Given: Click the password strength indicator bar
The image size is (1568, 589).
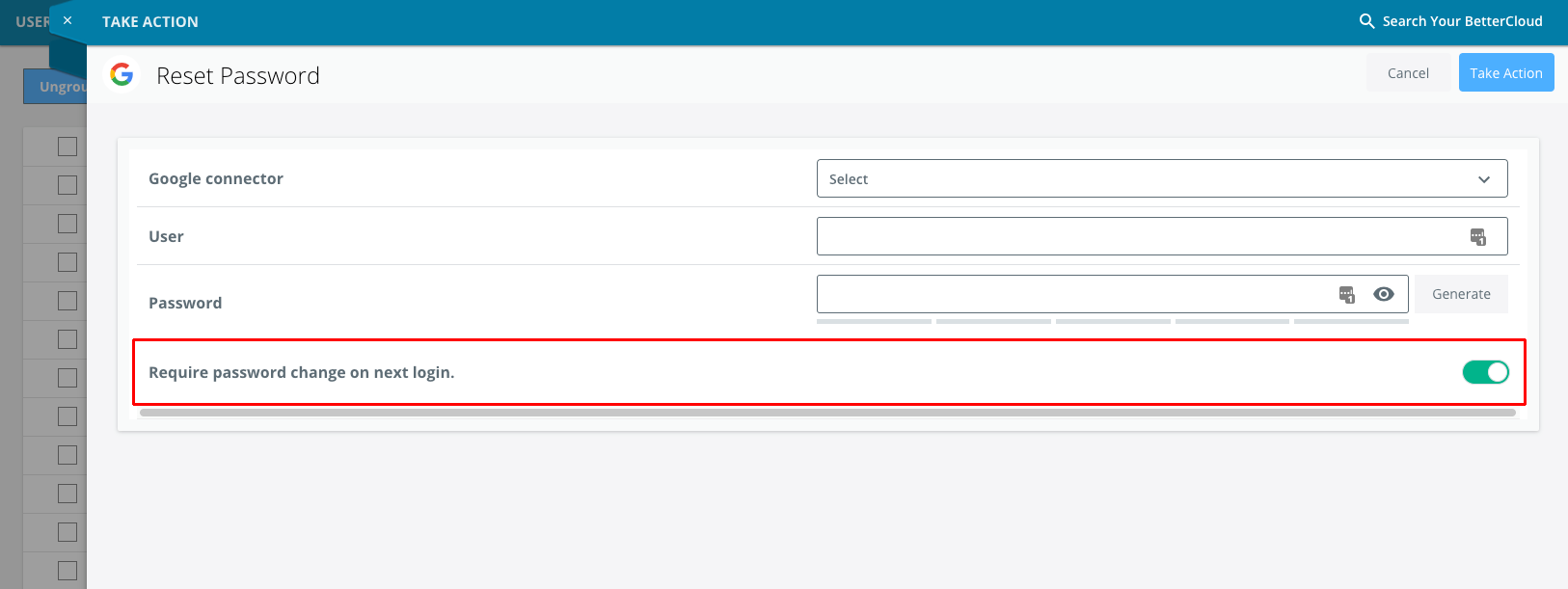Looking at the screenshot, I should click(x=1112, y=321).
